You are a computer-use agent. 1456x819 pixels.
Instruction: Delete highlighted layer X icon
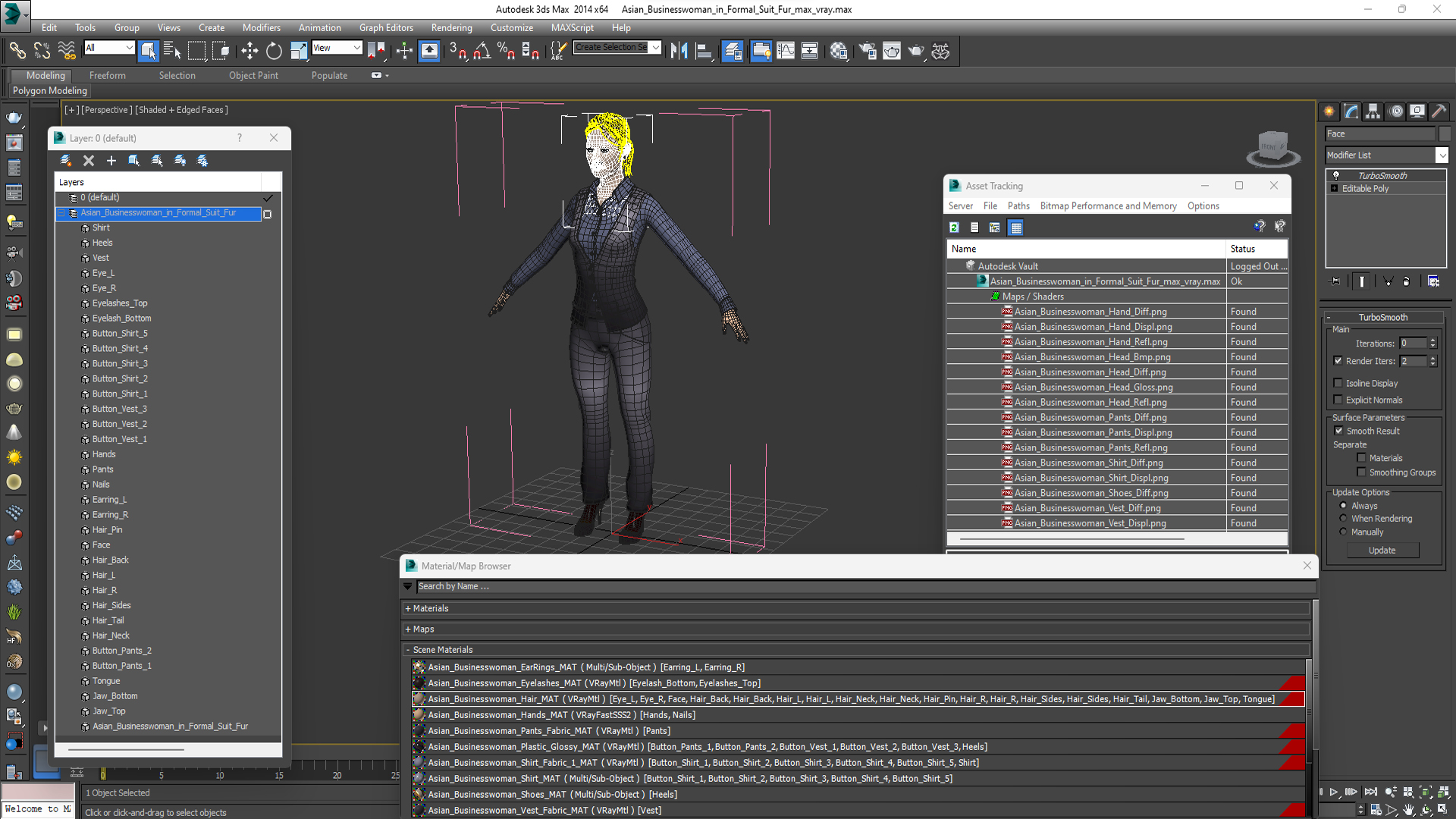pos(89,160)
